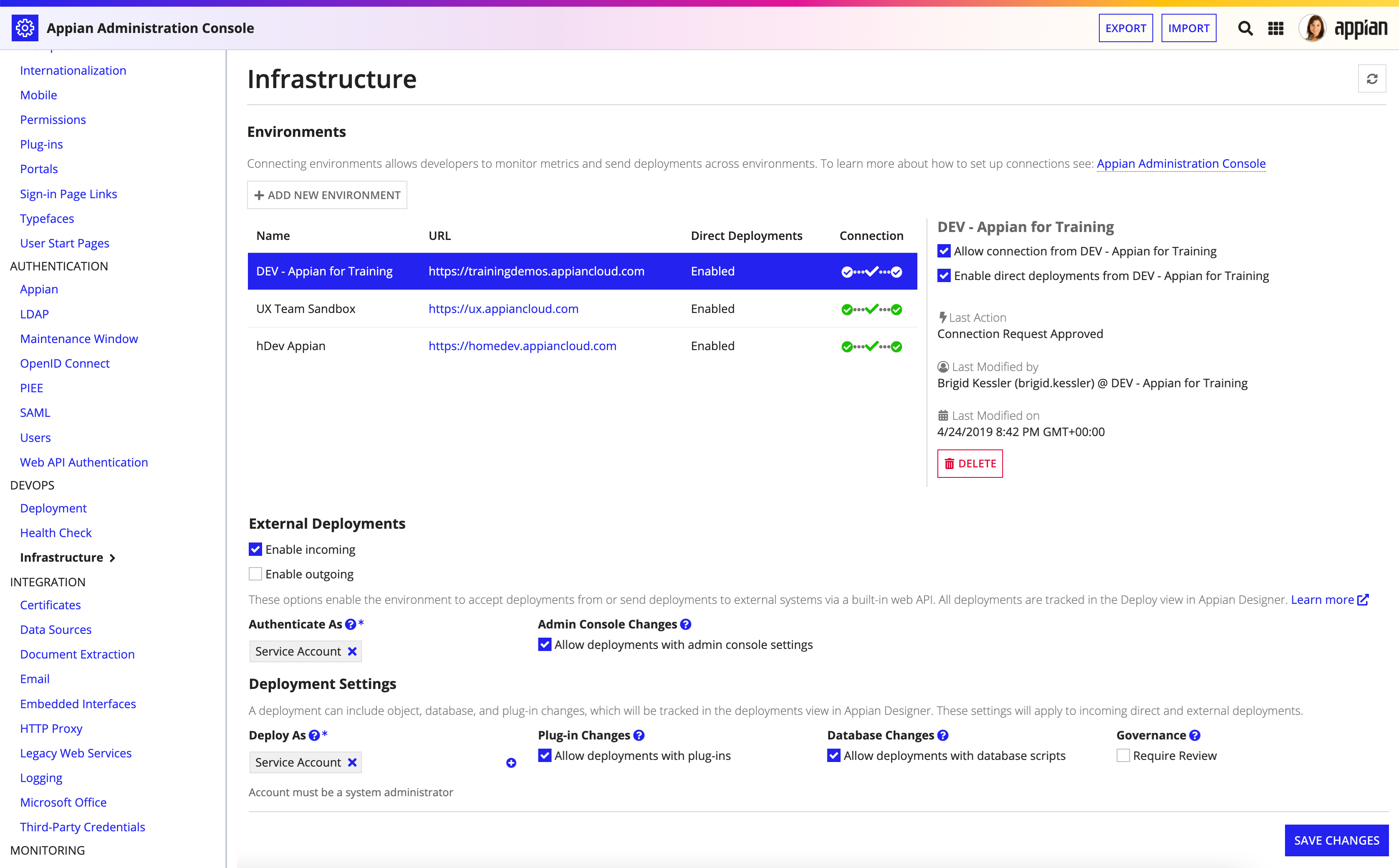
Task: Open https://ux.appiancloud.com URL link
Action: pos(503,309)
